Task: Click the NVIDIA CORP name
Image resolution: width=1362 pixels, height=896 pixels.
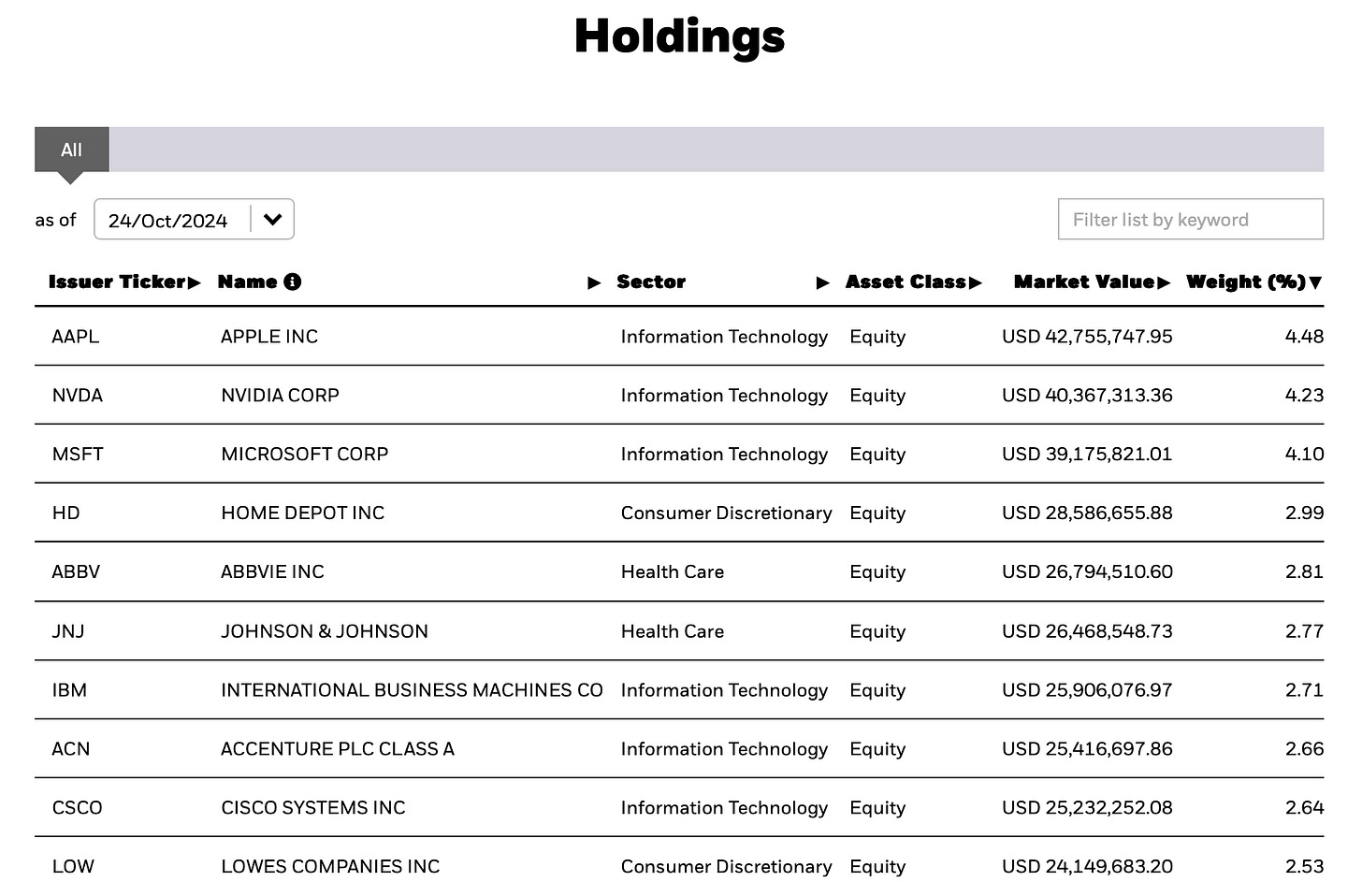Action: (280, 396)
